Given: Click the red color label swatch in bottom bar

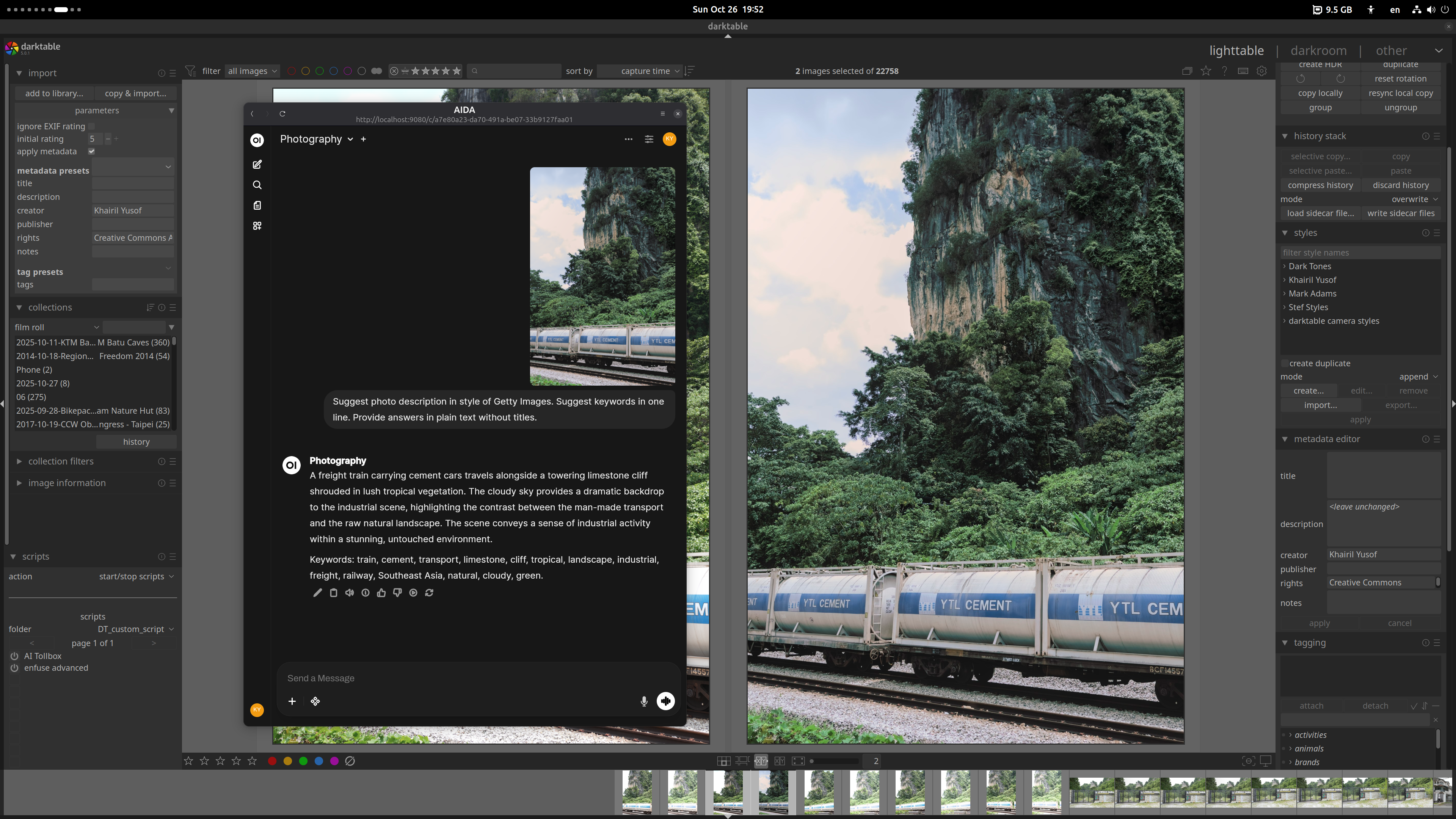Looking at the screenshot, I should [x=272, y=761].
